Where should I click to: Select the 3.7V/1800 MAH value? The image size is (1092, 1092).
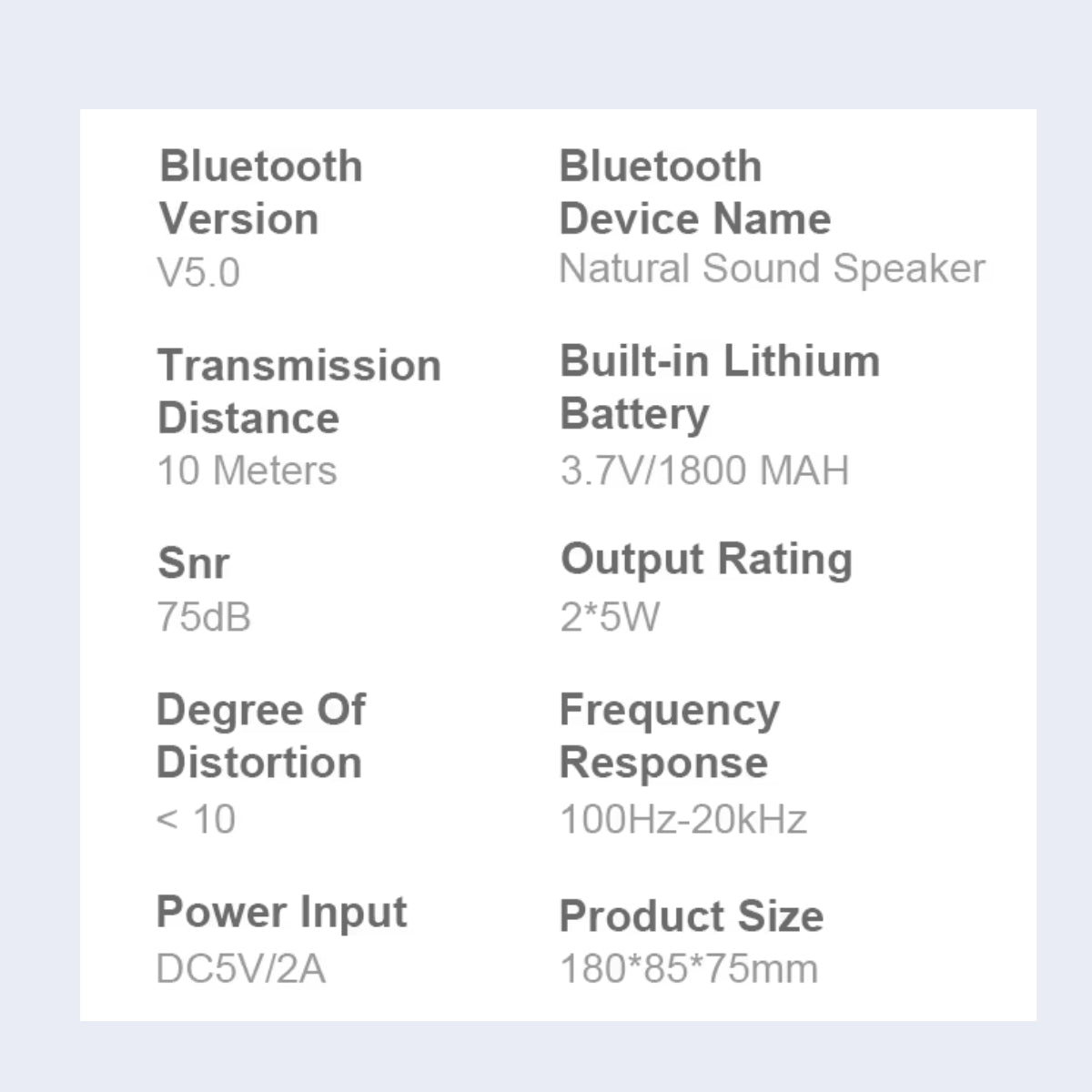point(704,470)
